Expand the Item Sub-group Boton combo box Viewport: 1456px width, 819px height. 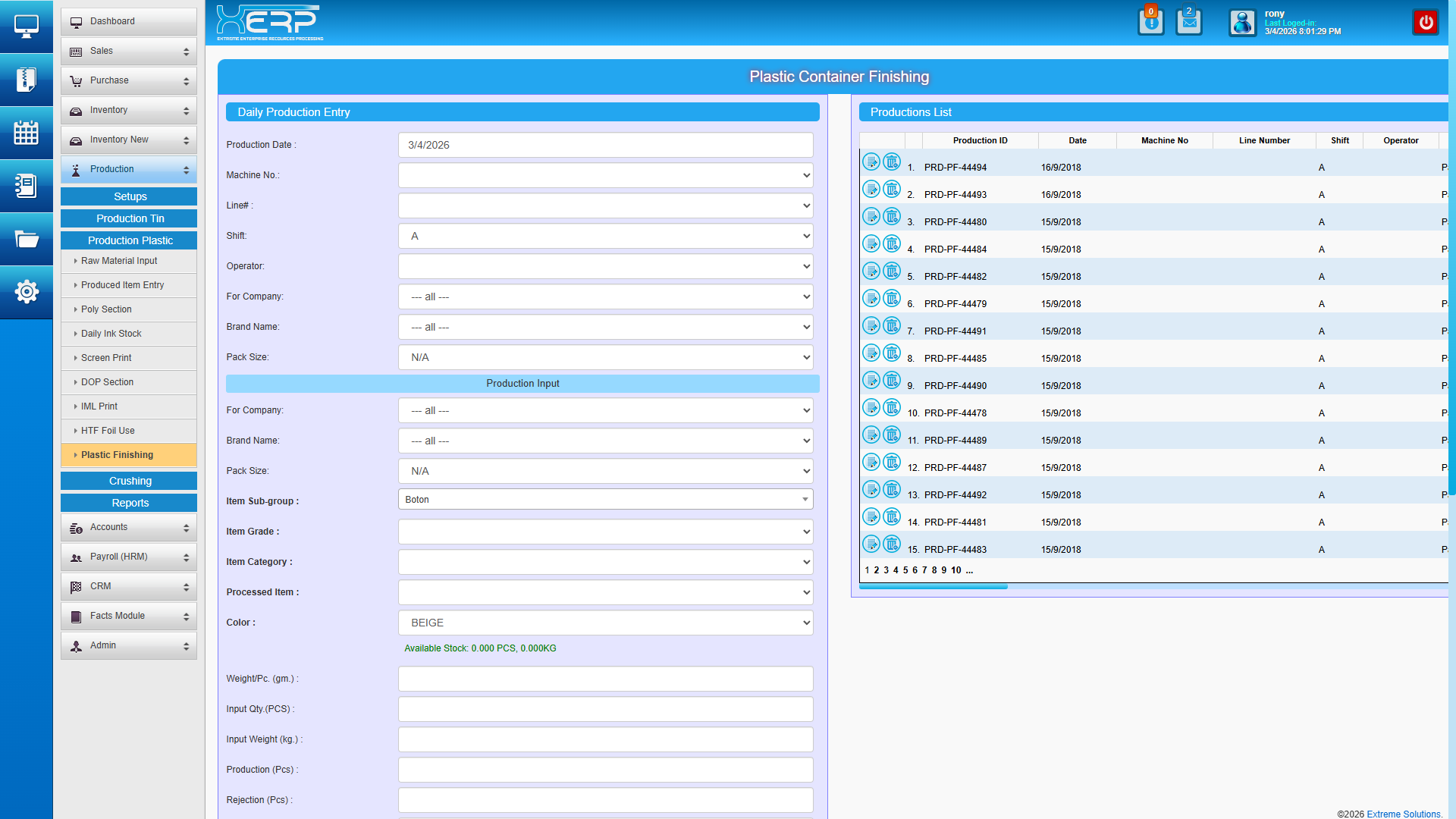605,500
